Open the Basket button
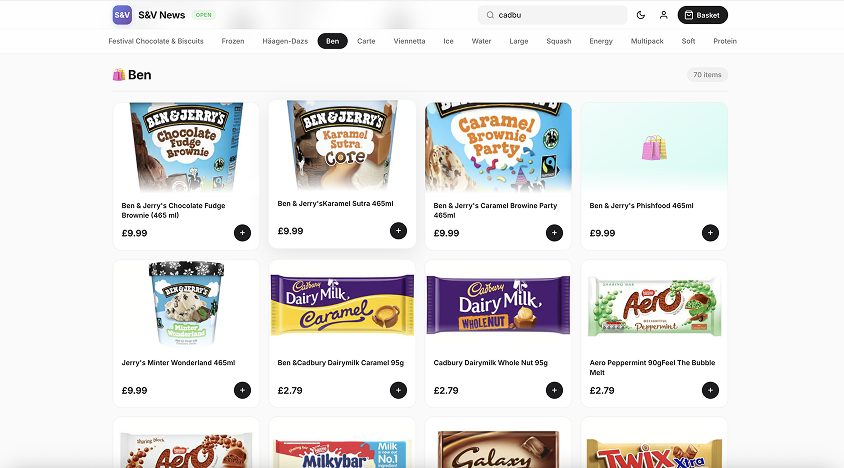This screenshot has width=844, height=468. 702,15
